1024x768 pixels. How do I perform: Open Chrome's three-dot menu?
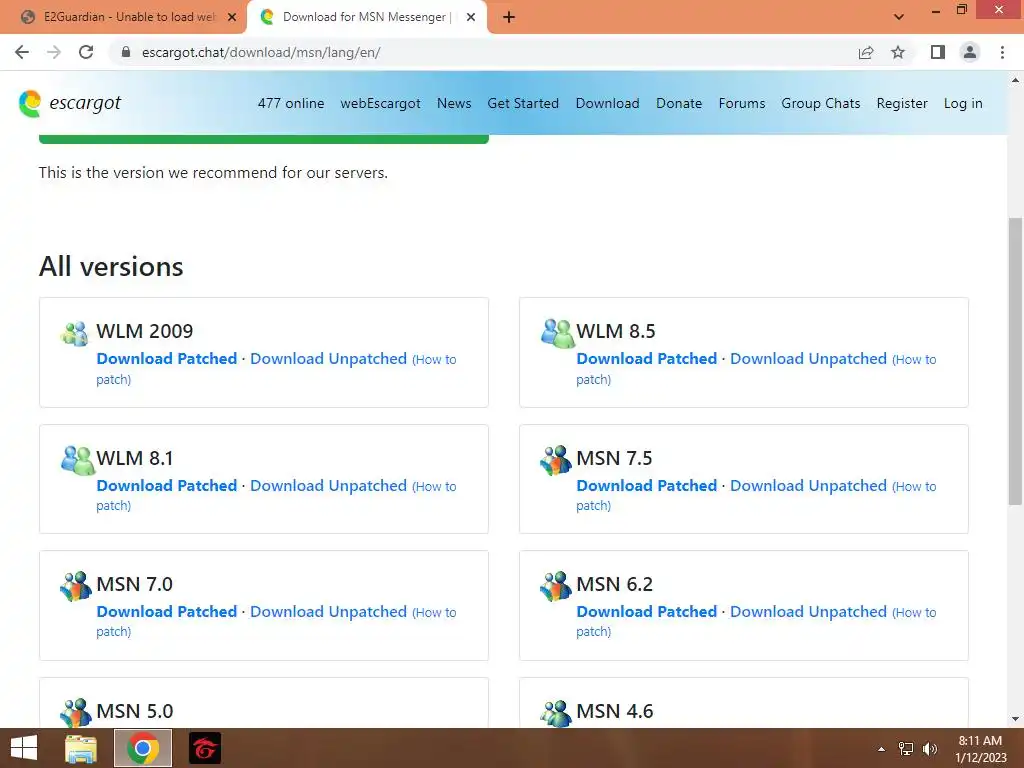(1002, 52)
